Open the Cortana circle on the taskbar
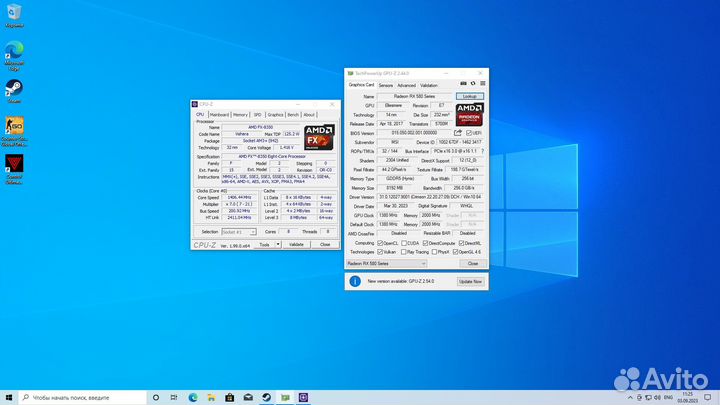720x405 pixels. (156, 397)
